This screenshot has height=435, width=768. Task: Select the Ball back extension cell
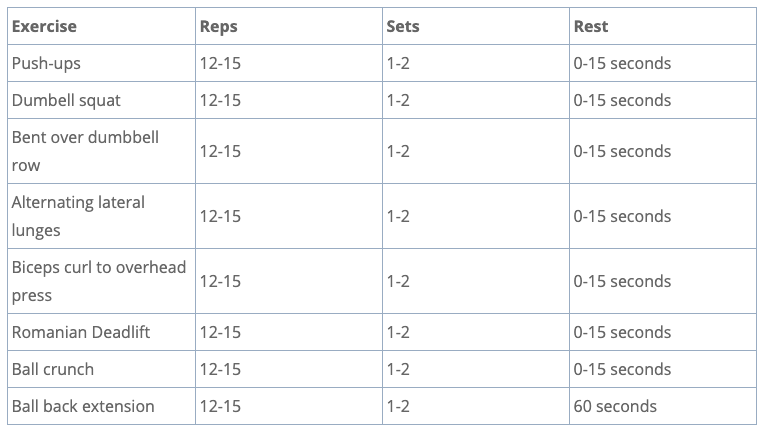pyautogui.click(x=83, y=406)
